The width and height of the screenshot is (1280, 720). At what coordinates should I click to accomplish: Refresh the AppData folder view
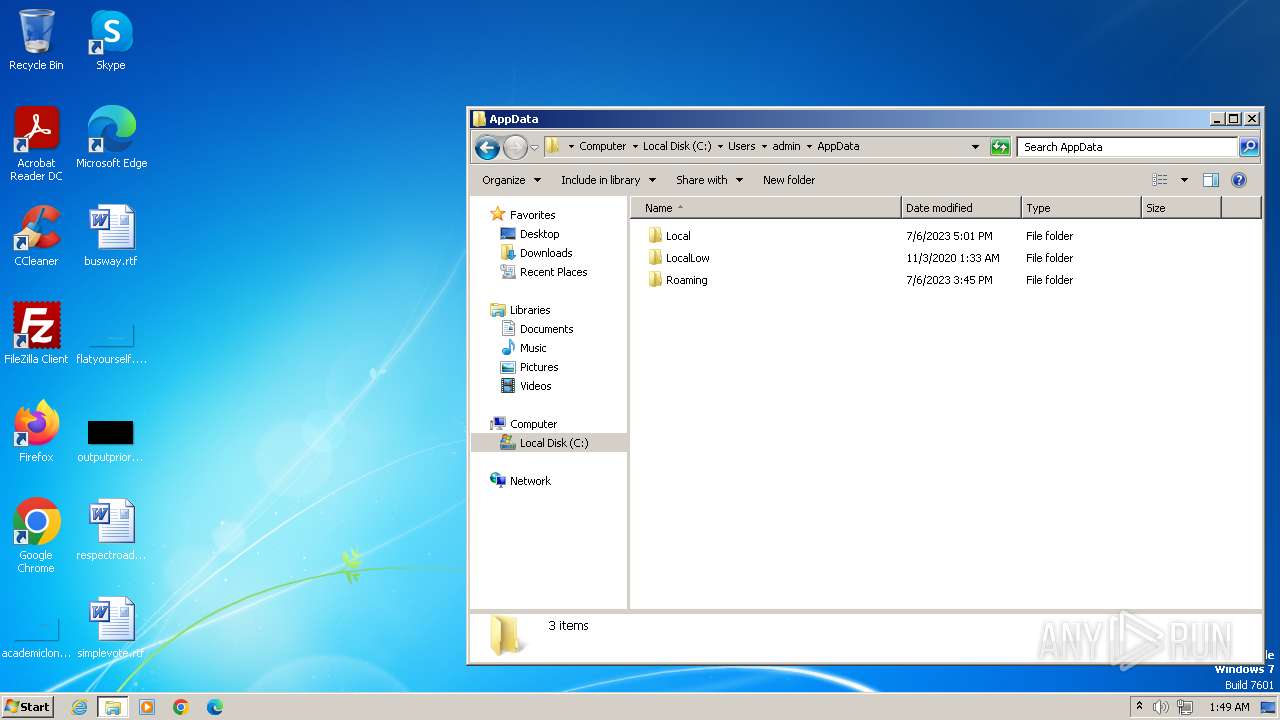[x=1000, y=147]
